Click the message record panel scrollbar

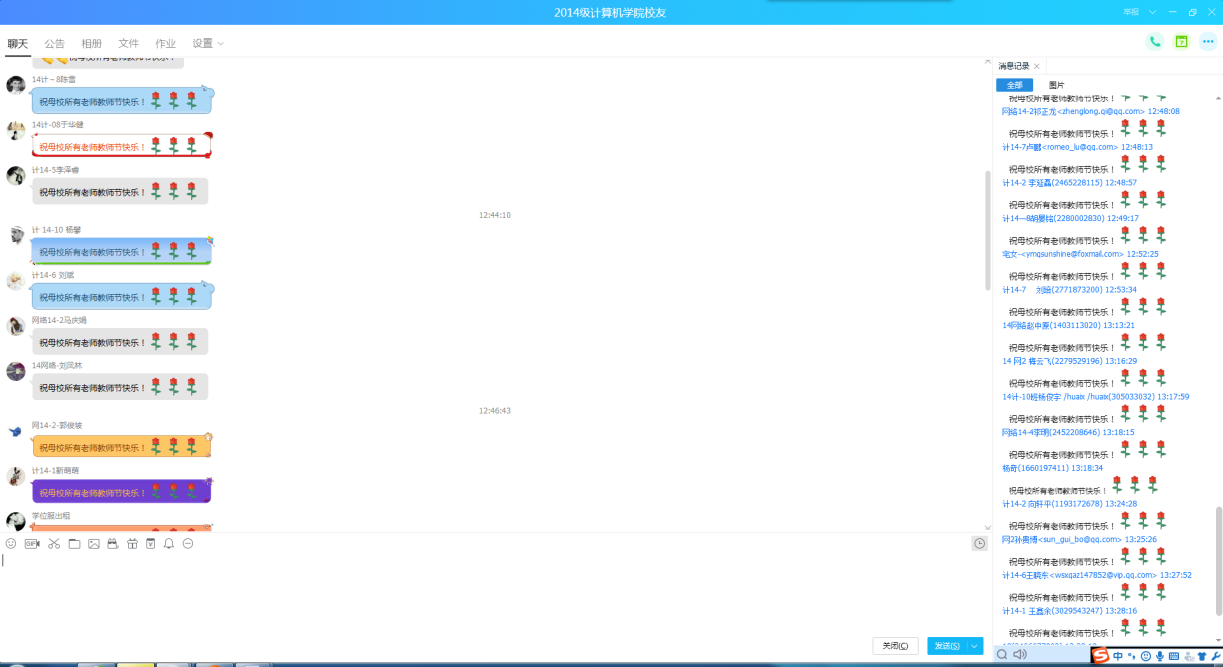(1218, 560)
